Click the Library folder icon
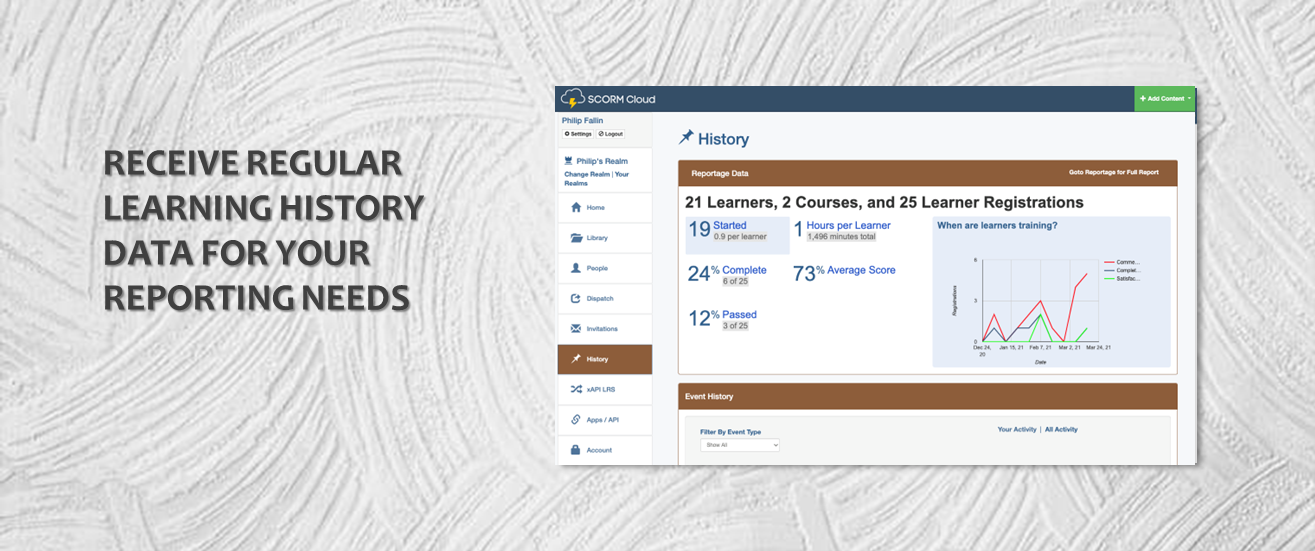Screen dimensions: 1315x551 [x=576, y=238]
